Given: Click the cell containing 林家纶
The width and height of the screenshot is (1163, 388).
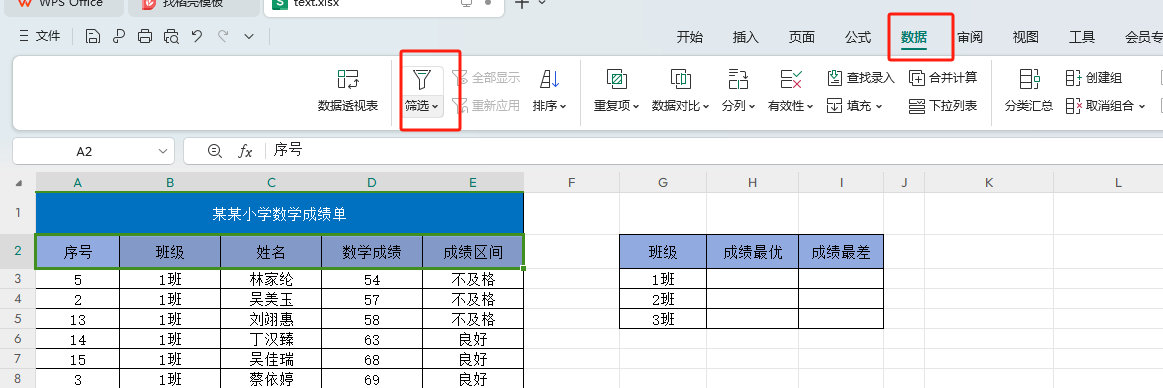Looking at the screenshot, I should tap(271, 280).
